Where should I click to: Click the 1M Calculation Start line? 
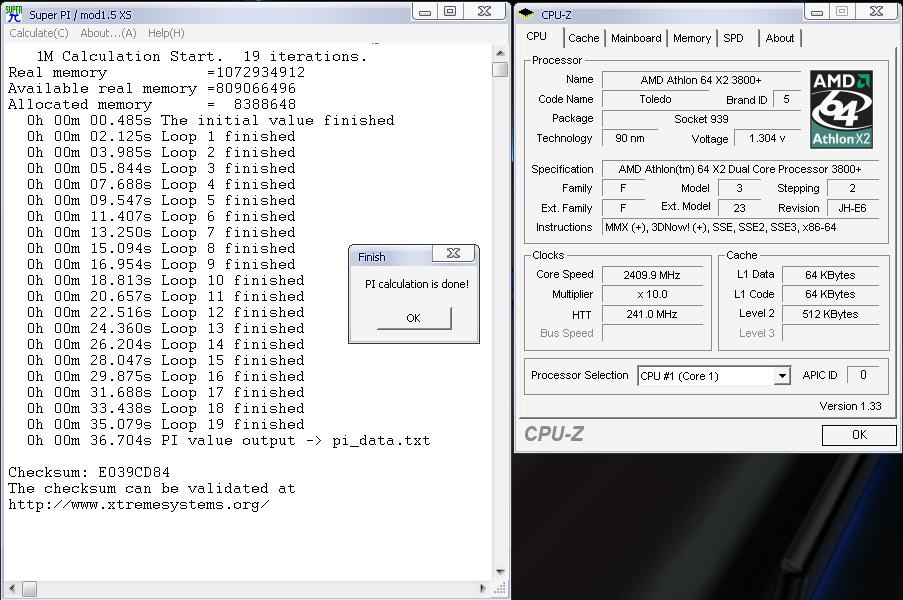(202, 56)
